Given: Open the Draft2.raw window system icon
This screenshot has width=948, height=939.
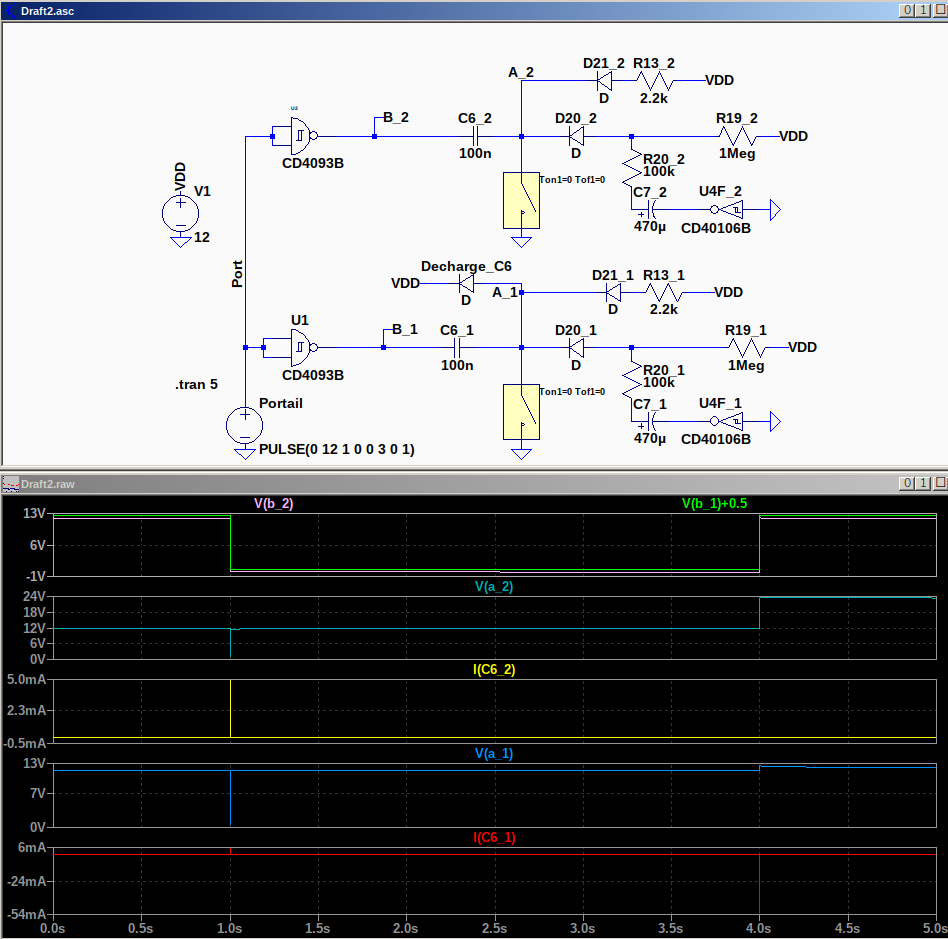Looking at the screenshot, I should (10, 484).
